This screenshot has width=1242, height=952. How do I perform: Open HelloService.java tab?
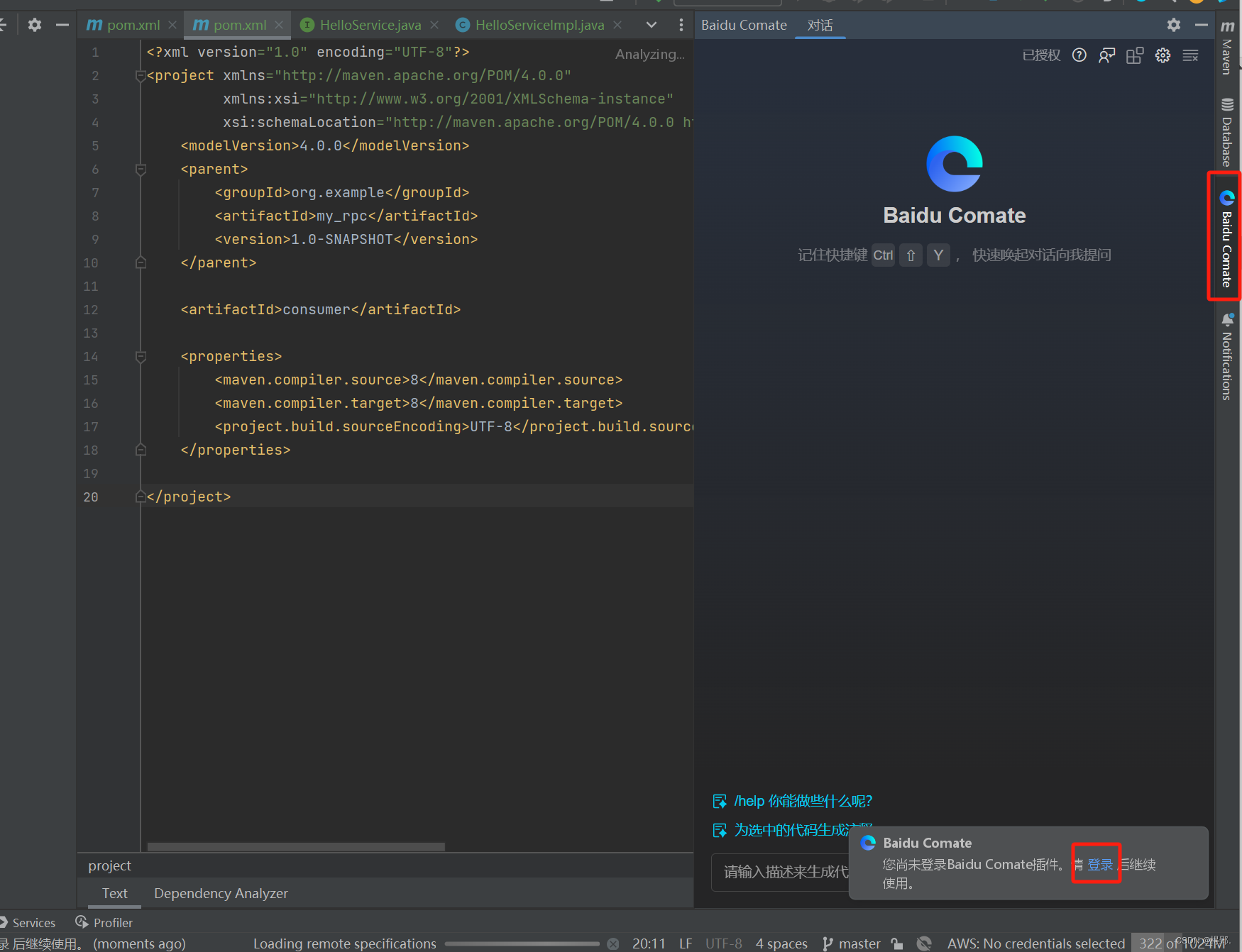361,25
